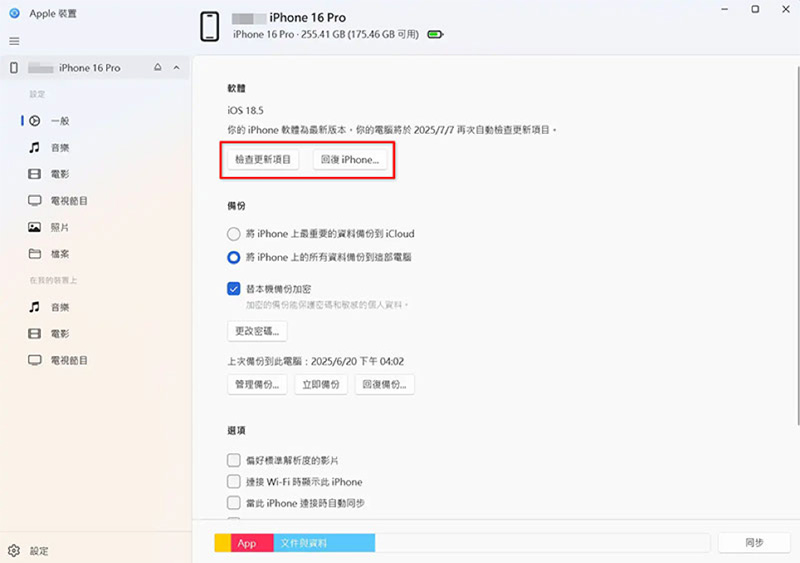Click the 檢查更新項目 button
Viewport: 800px width, 563px height.
[263, 160]
